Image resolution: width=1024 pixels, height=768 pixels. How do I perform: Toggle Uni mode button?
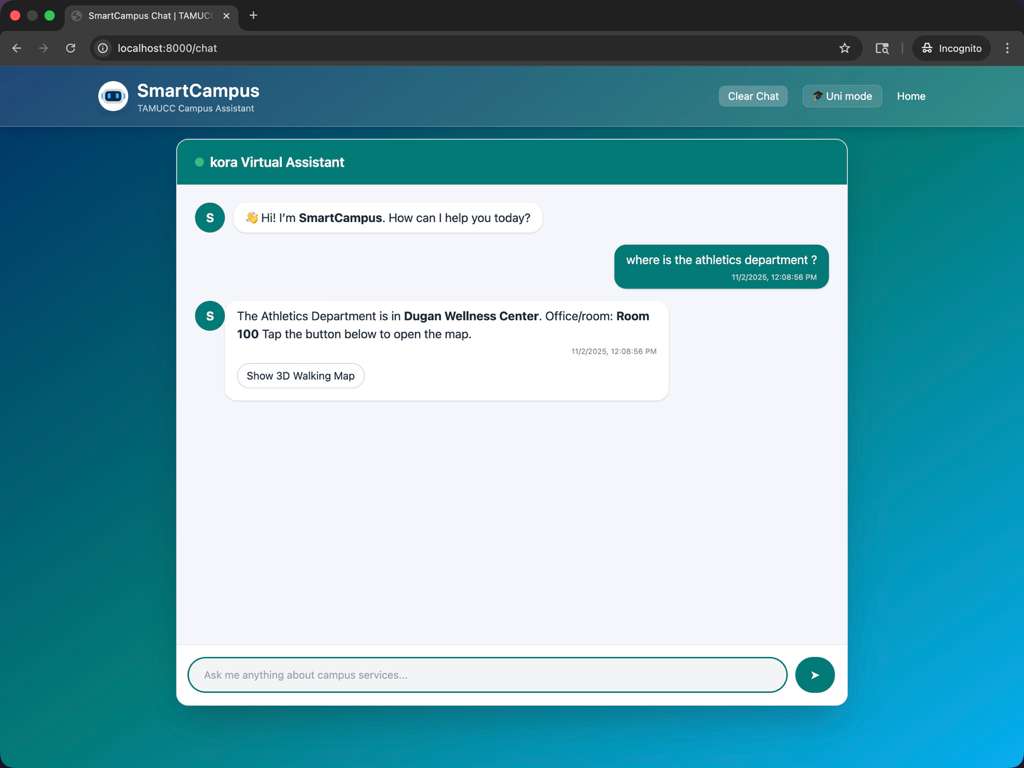coord(842,96)
